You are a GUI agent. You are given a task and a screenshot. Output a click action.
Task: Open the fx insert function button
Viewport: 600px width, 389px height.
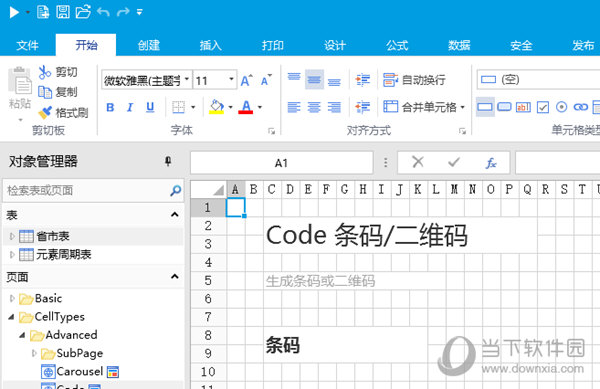click(x=491, y=163)
